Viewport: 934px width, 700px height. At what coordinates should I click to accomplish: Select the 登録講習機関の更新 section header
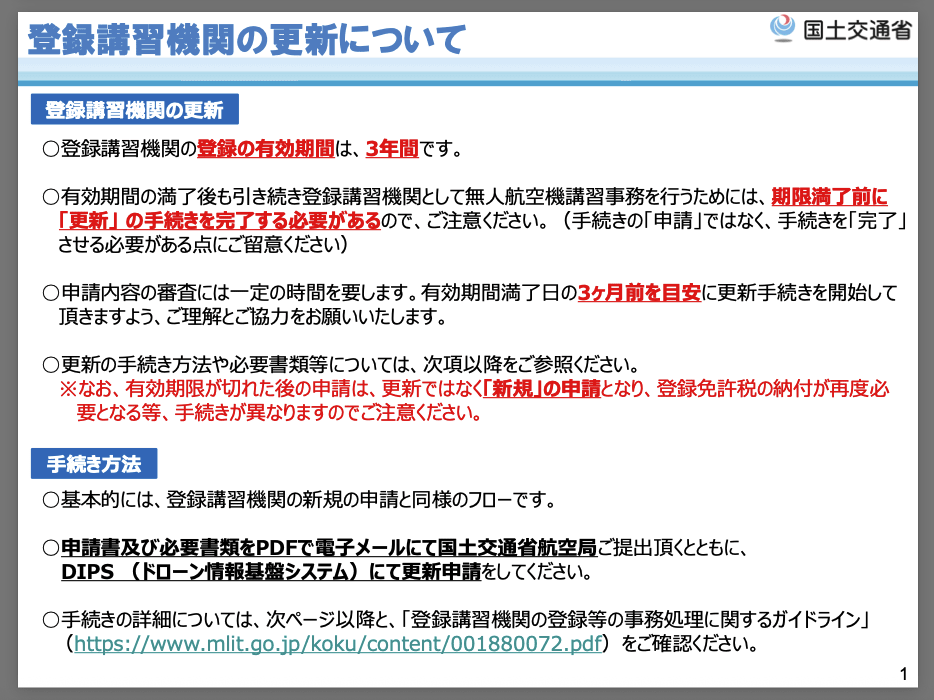134,110
